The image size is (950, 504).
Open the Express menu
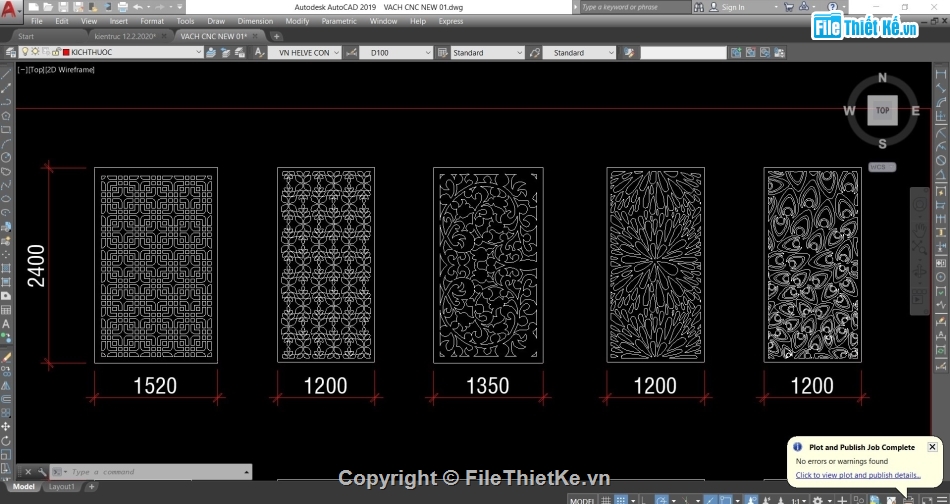[x=451, y=21]
